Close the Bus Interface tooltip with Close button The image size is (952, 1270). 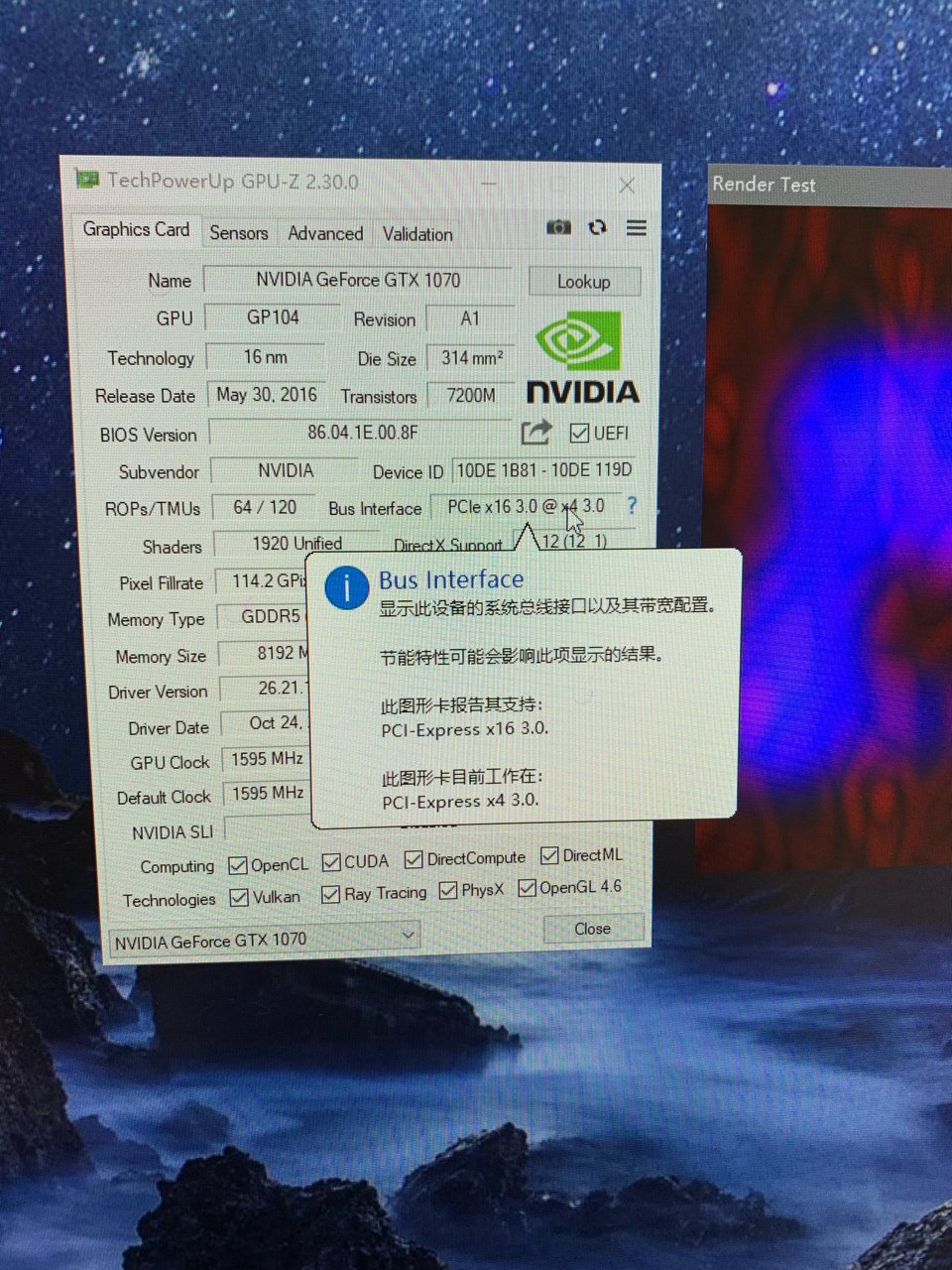(x=592, y=929)
